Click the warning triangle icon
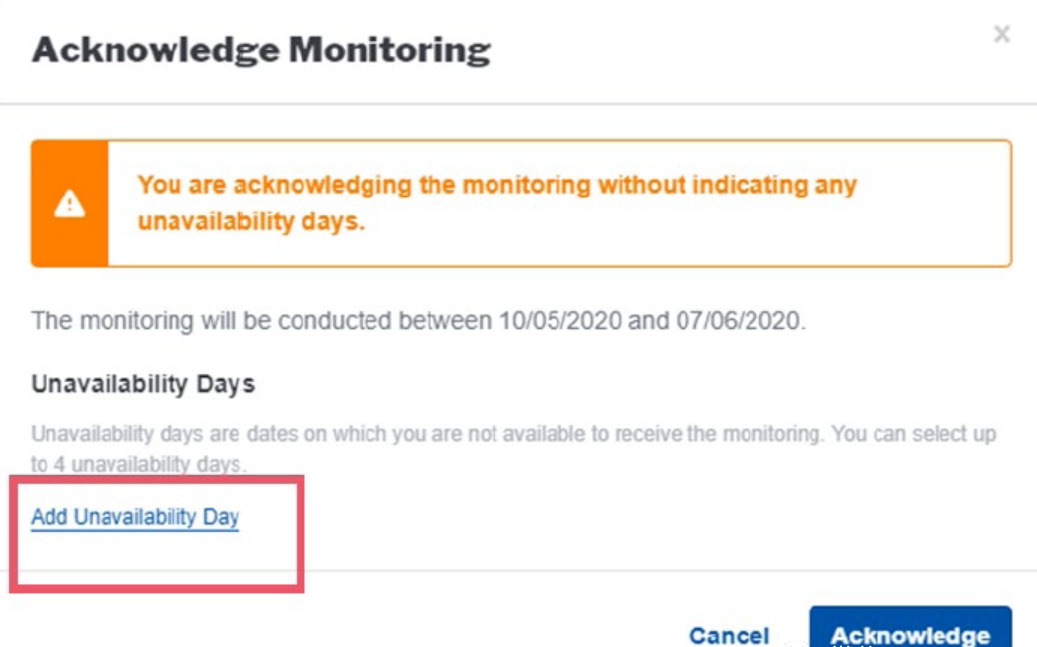Screen dimensions: 1037x647 [x=69, y=204]
